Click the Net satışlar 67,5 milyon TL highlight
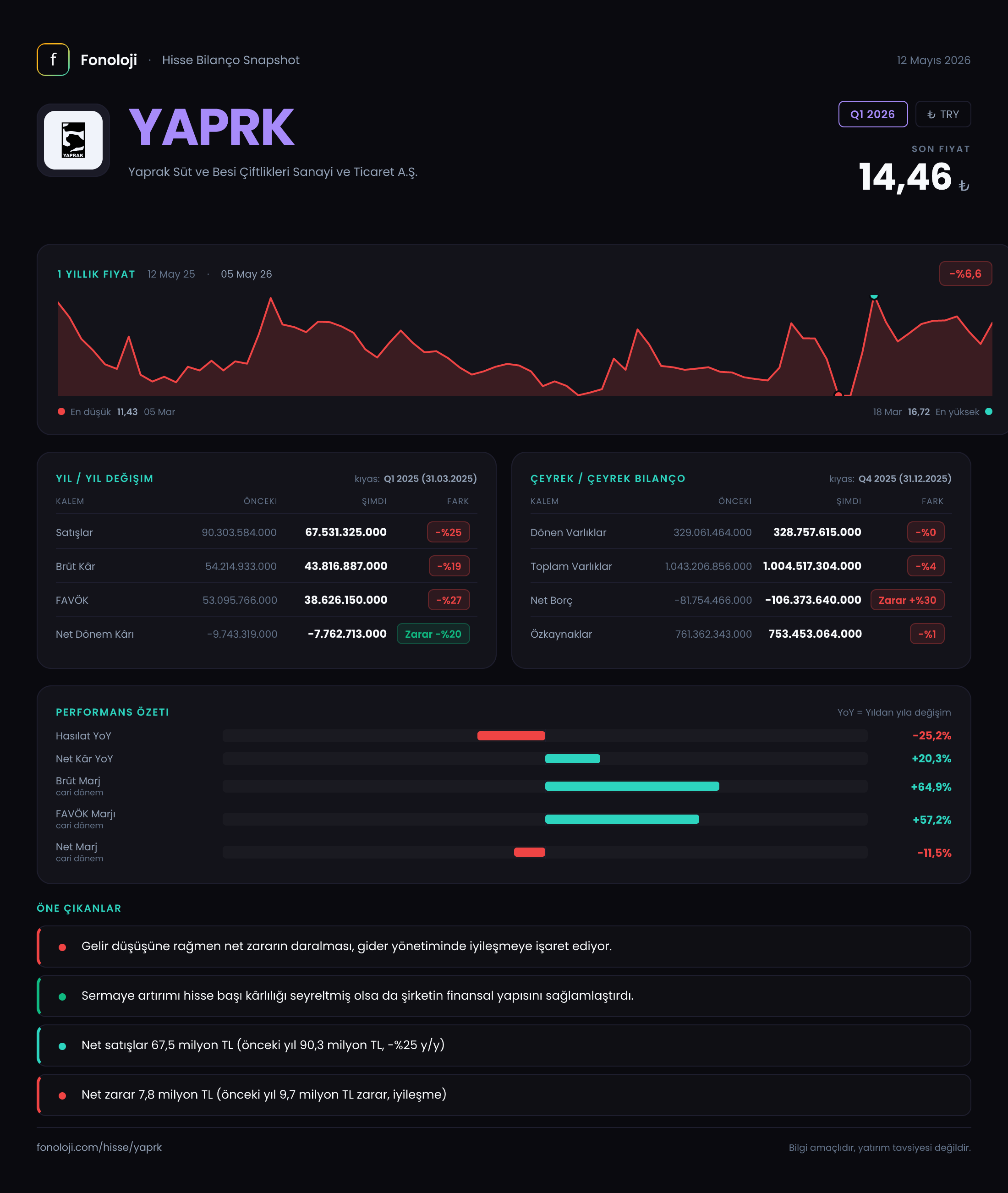 504,1045
